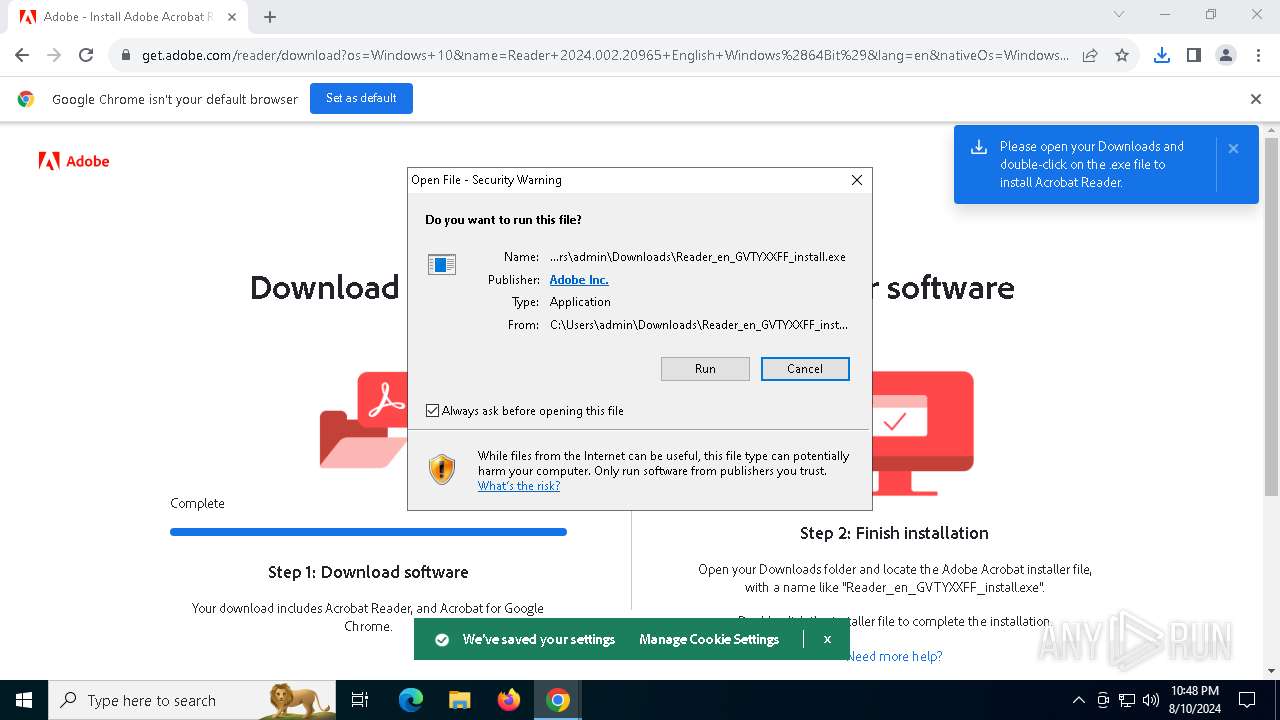
Task: Click the green checkmark in cookie banner
Action: pyautogui.click(x=442, y=639)
